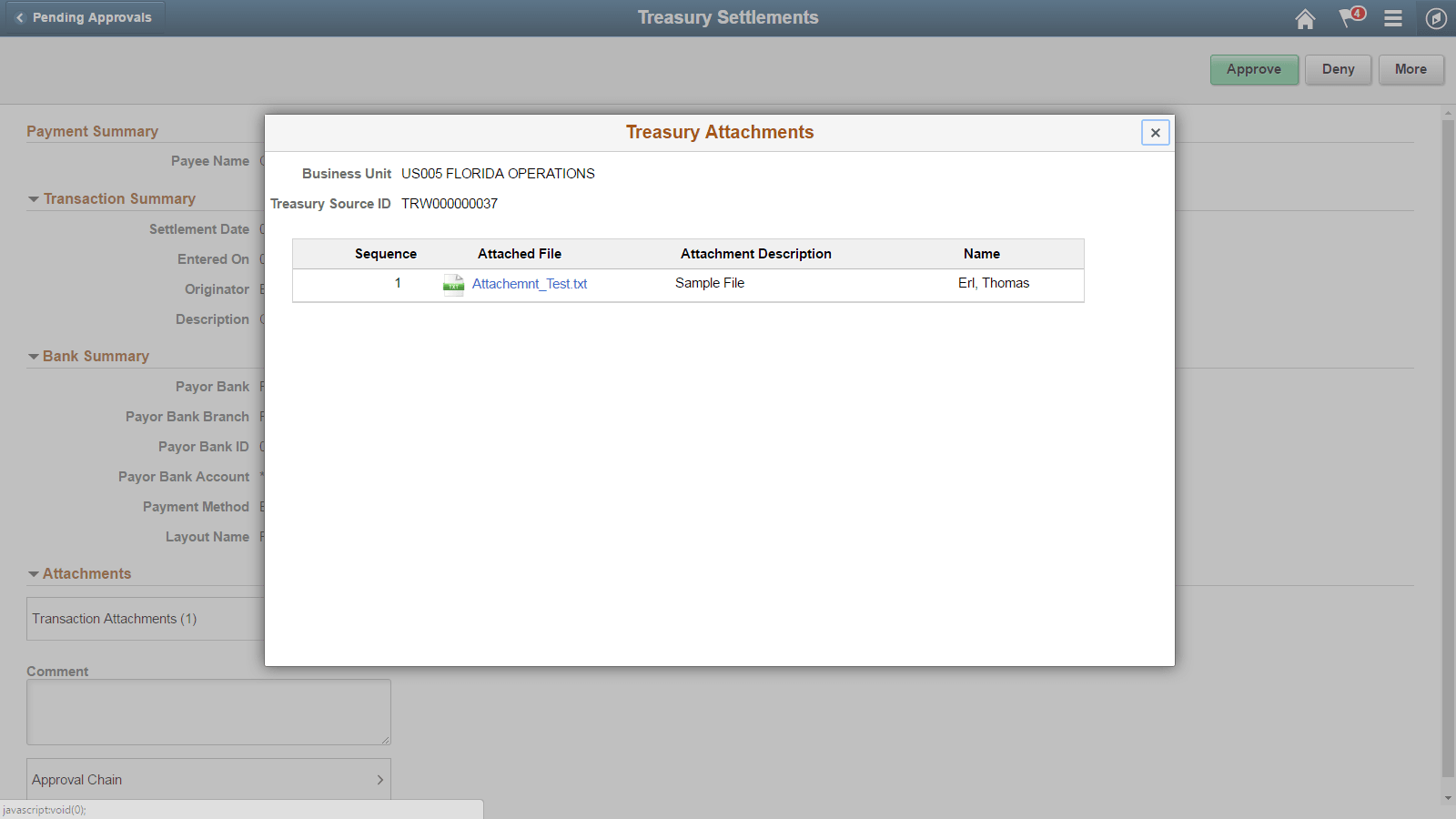Close the Treasury Attachments dialog
Viewport: 1456px width, 819px height.
pos(1155,132)
